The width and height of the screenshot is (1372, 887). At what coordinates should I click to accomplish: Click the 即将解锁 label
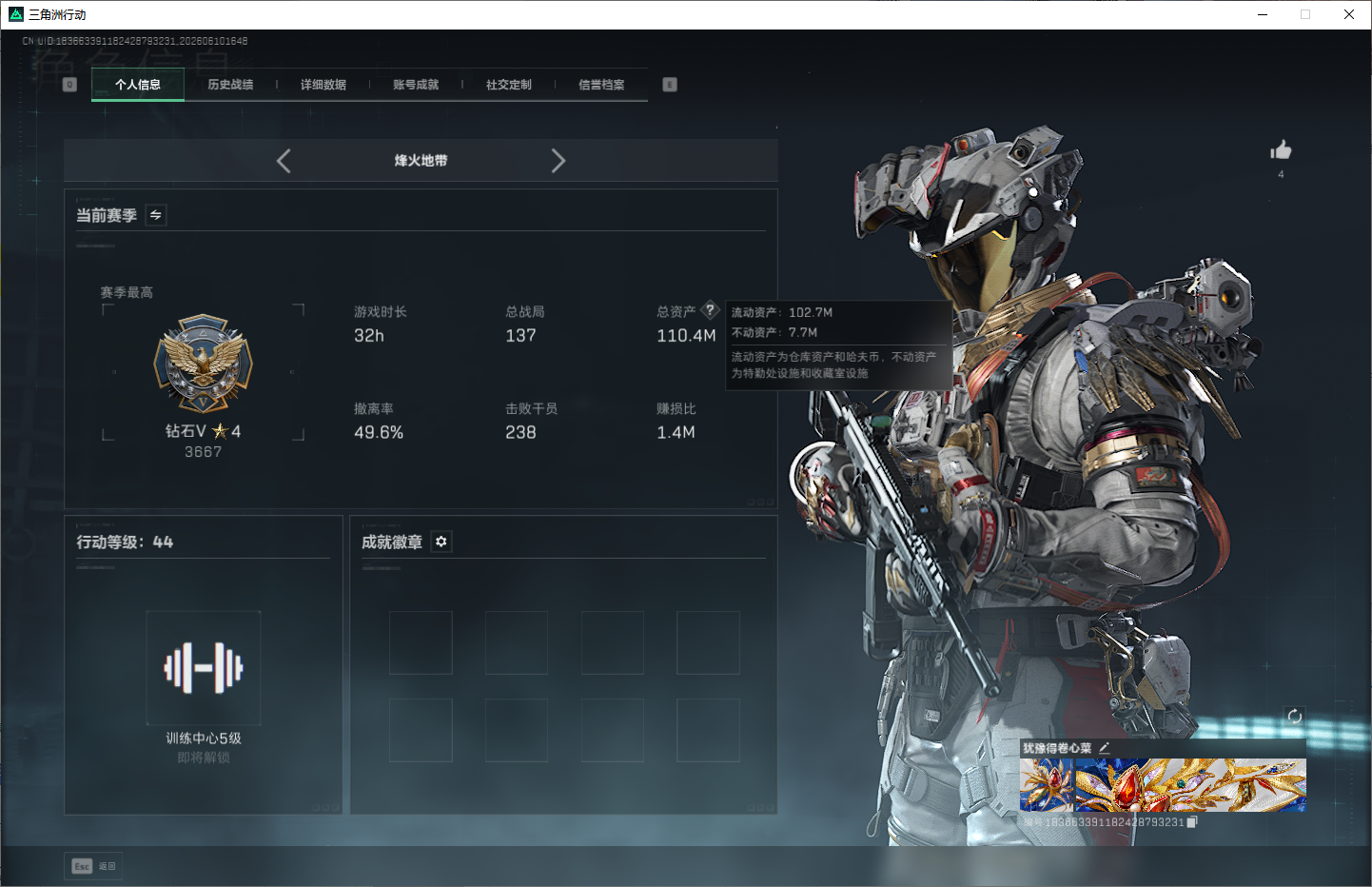(x=204, y=758)
